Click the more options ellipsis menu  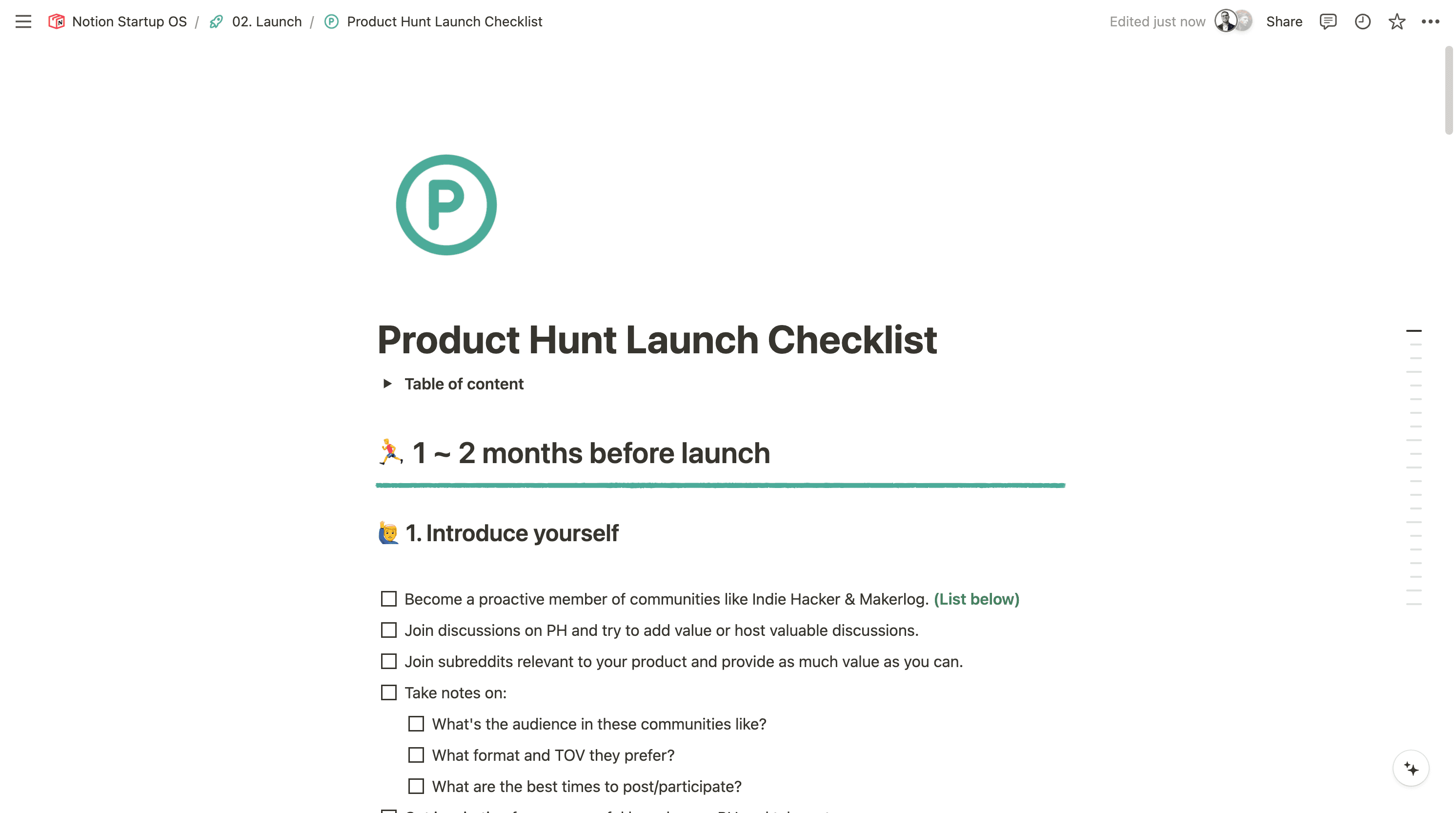(x=1432, y=21)
